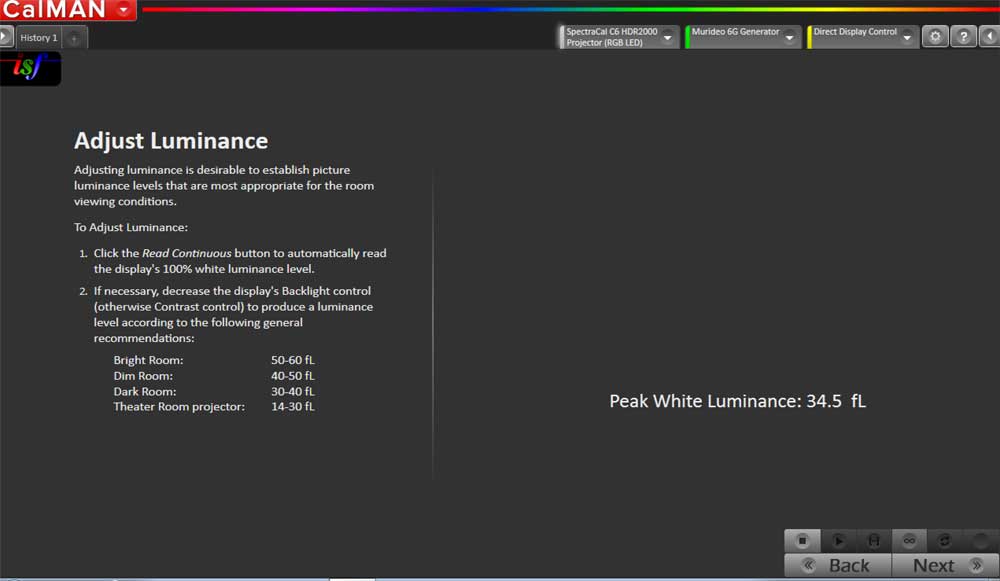Viewport: 1000px width, 581px height.
Task: Click the Adjust Luminance heading
Action: coord(171,140)
